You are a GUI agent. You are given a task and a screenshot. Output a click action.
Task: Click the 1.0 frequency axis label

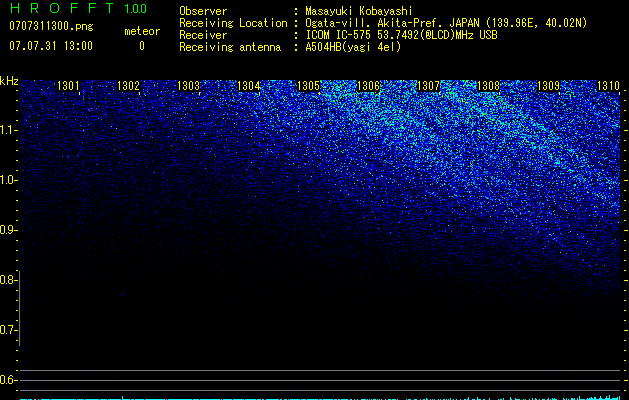pos(9,180)
